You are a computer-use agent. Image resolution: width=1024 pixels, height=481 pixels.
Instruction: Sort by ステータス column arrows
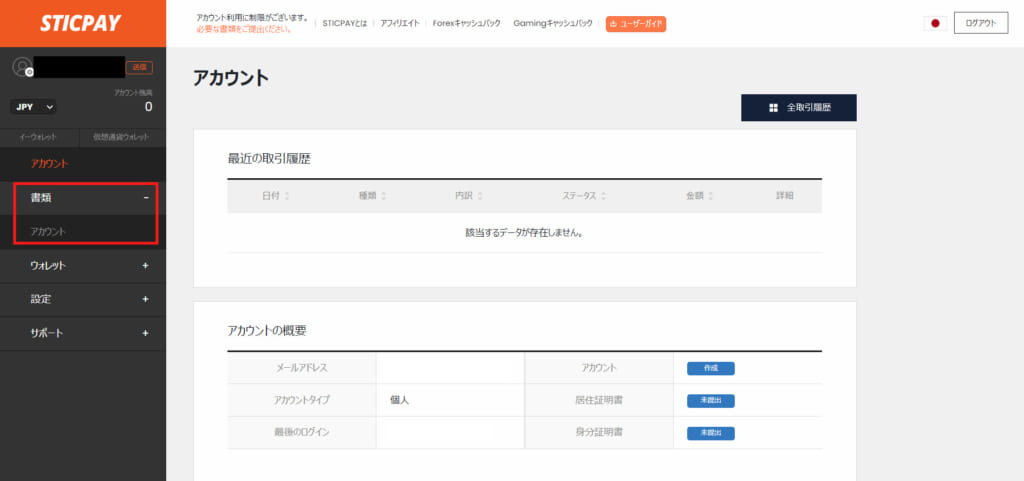603,196
